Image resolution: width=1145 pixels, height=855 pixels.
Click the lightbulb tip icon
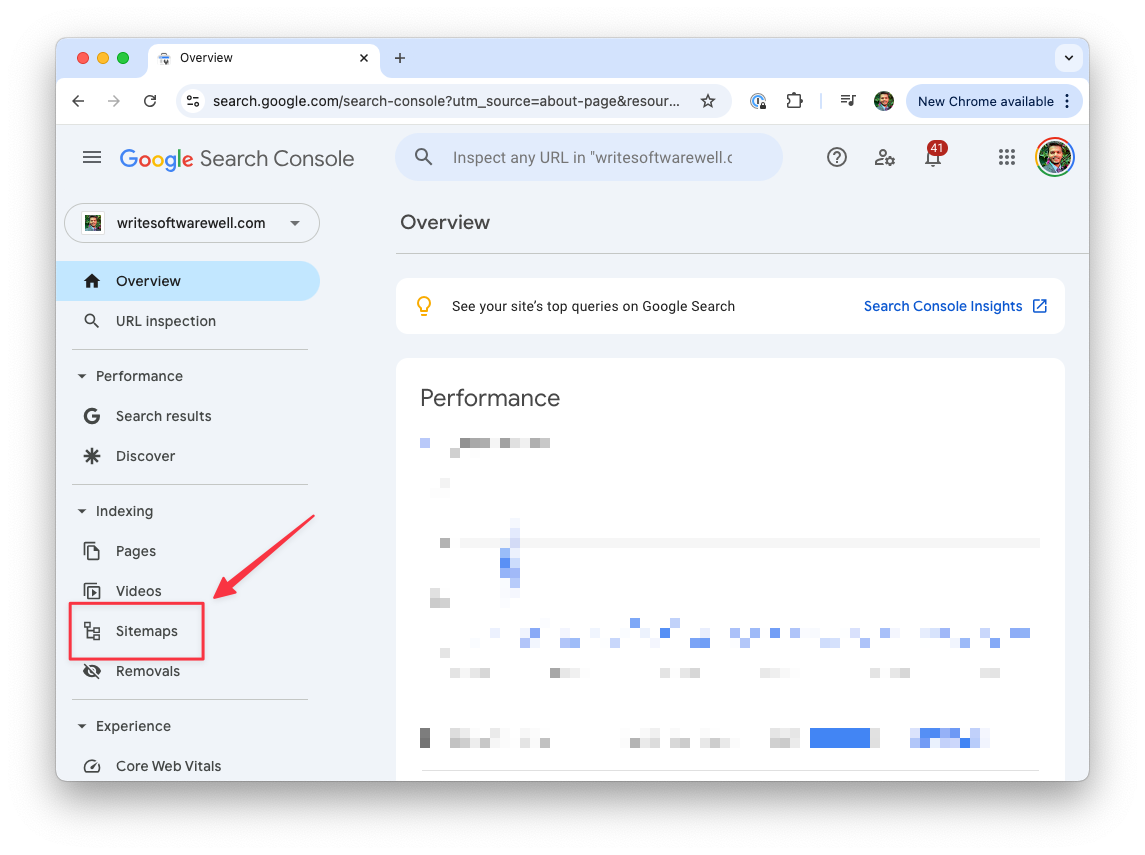424,306
